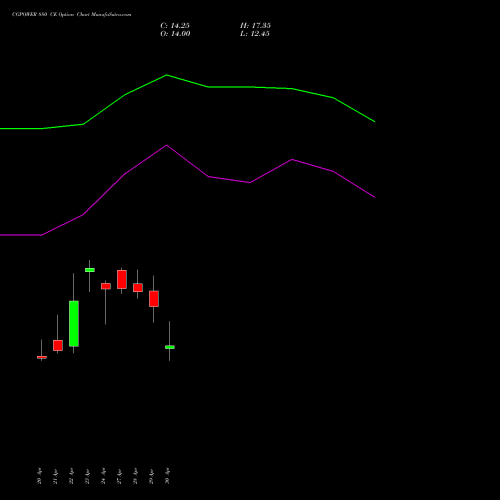Screen dimensions: 500x500
Task: Click the close value 'C: 14.25'
Action: (x=175, y=26)
